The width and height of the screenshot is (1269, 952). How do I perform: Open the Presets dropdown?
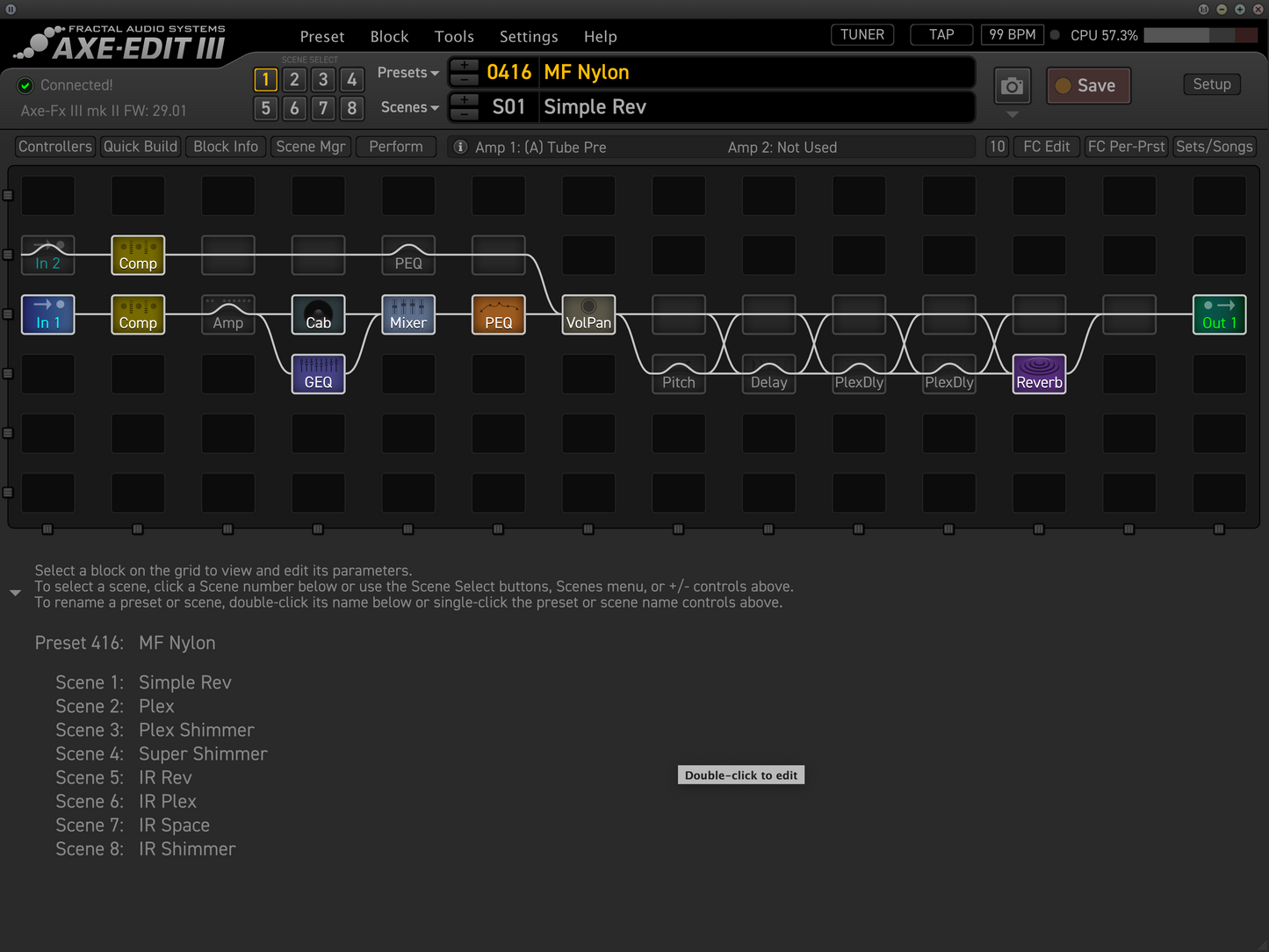(x=407, y=73)
